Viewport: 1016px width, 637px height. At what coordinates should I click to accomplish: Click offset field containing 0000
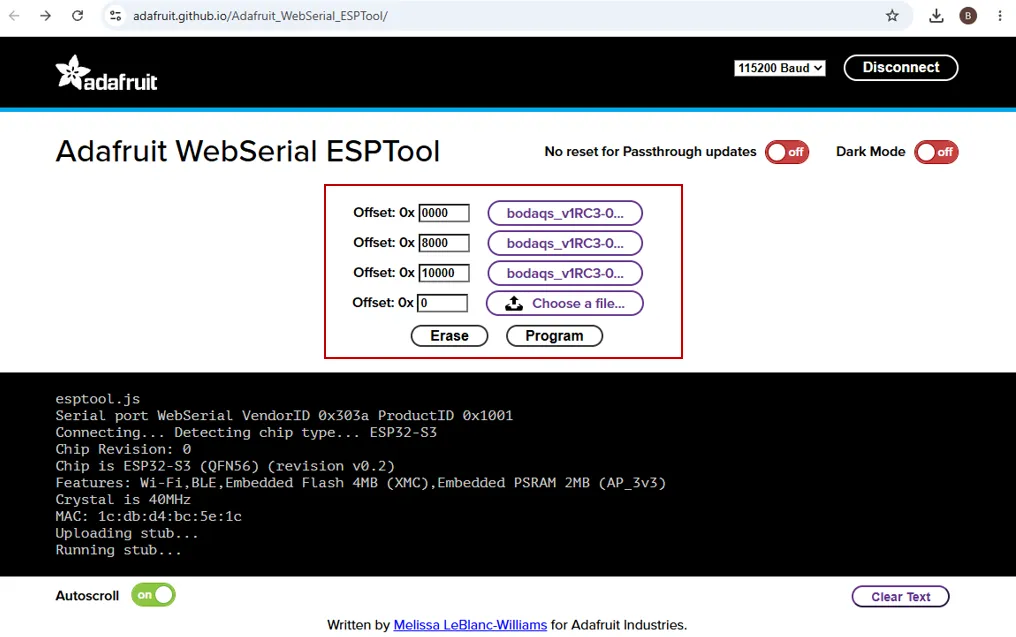point(444,213)
